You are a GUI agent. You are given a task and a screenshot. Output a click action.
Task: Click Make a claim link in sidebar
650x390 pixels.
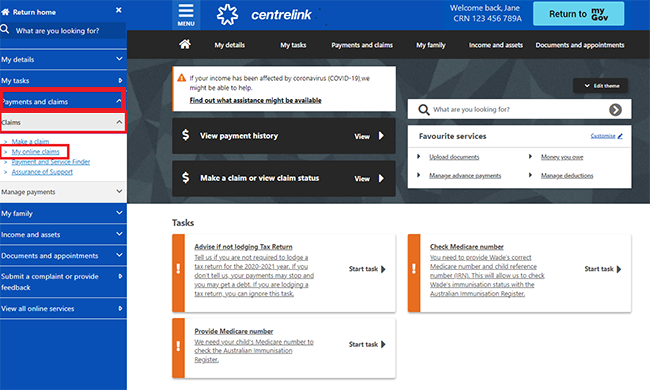(x=30, y=141)
